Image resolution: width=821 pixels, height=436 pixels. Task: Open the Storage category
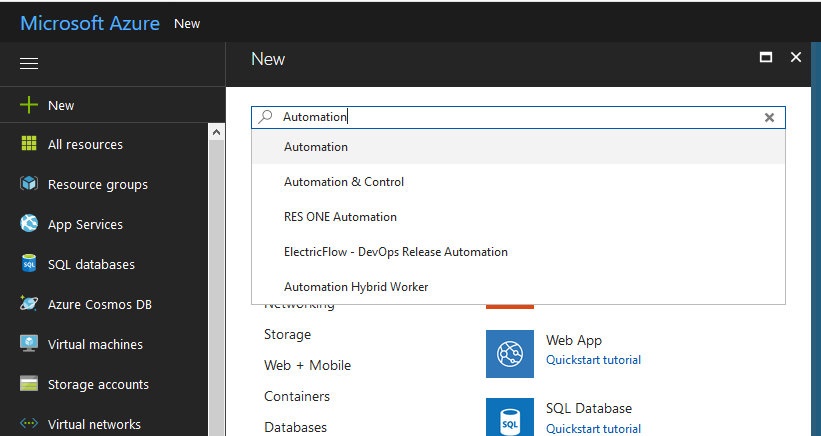pos(287,334)
